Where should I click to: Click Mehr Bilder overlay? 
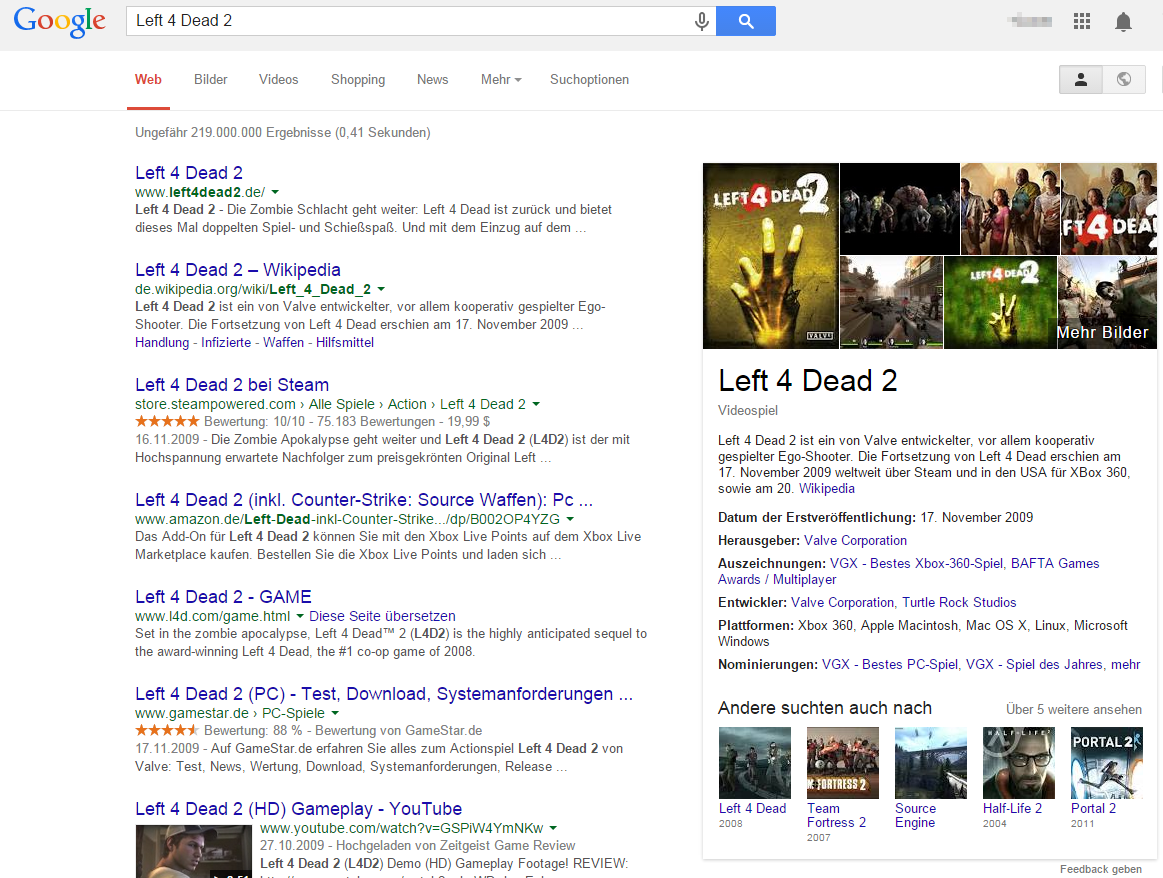click(x=1102, y=332)
